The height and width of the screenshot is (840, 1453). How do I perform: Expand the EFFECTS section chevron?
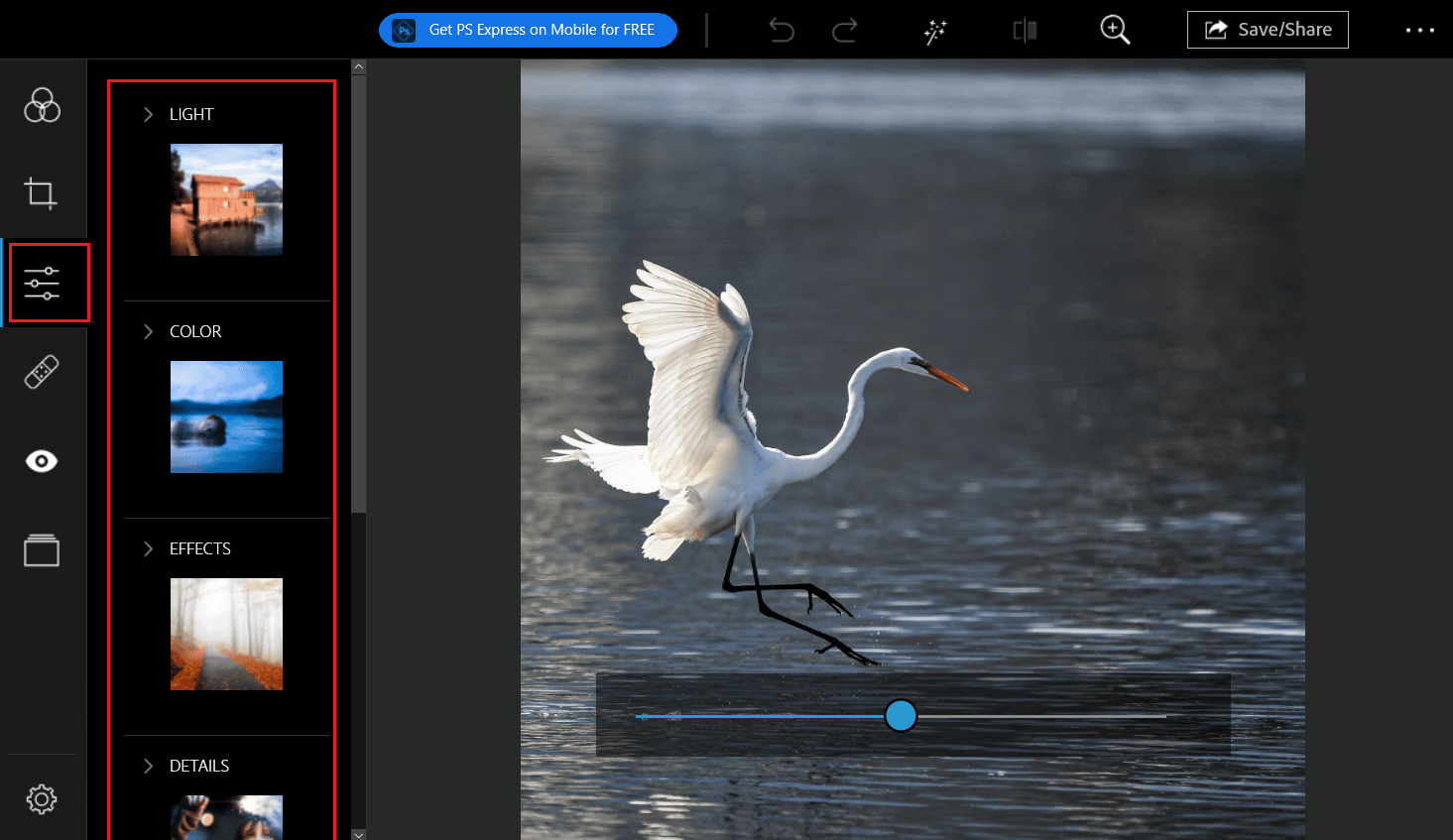[x=148, y=548]
